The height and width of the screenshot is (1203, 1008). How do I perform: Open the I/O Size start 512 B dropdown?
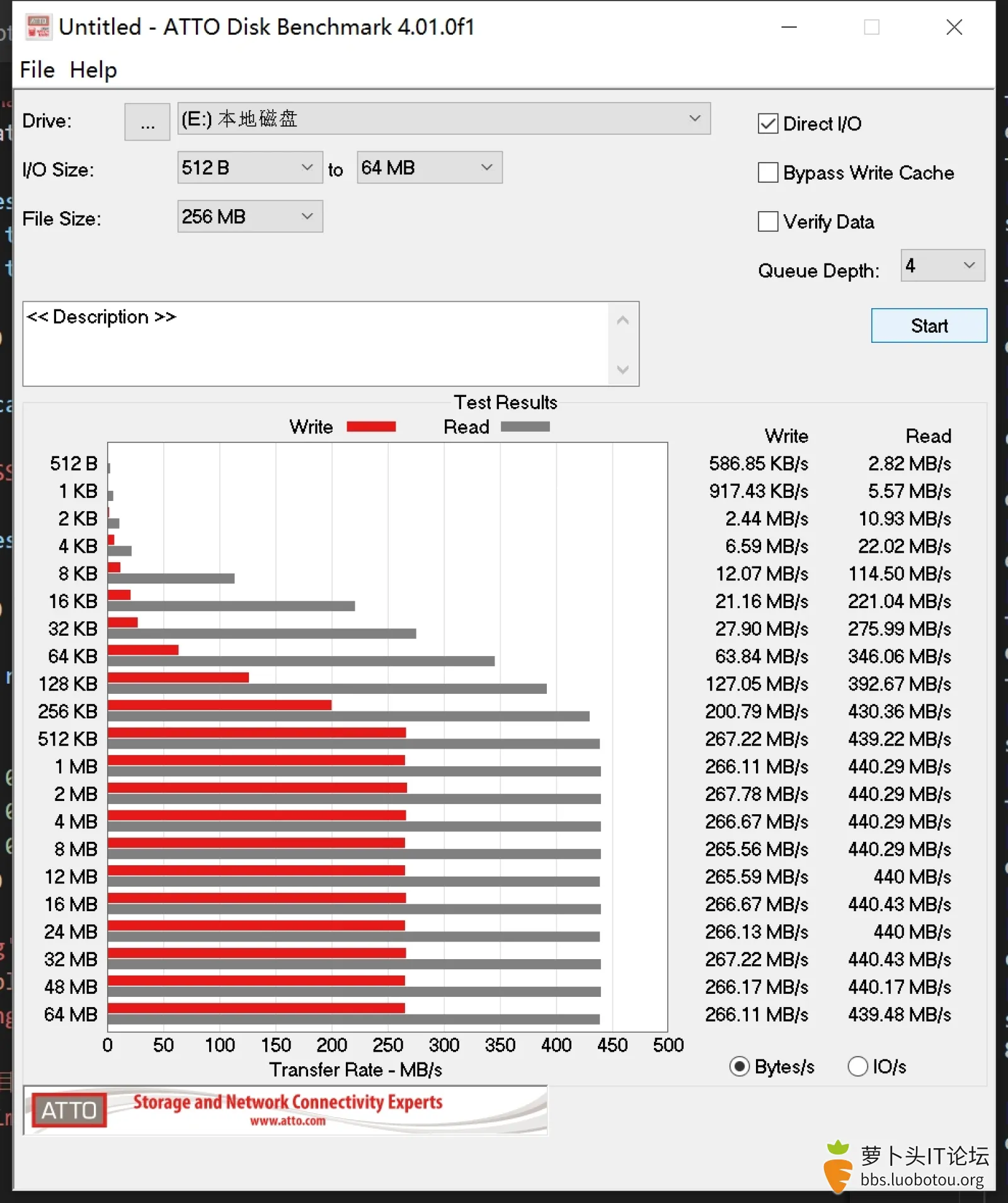pos(249,168)
